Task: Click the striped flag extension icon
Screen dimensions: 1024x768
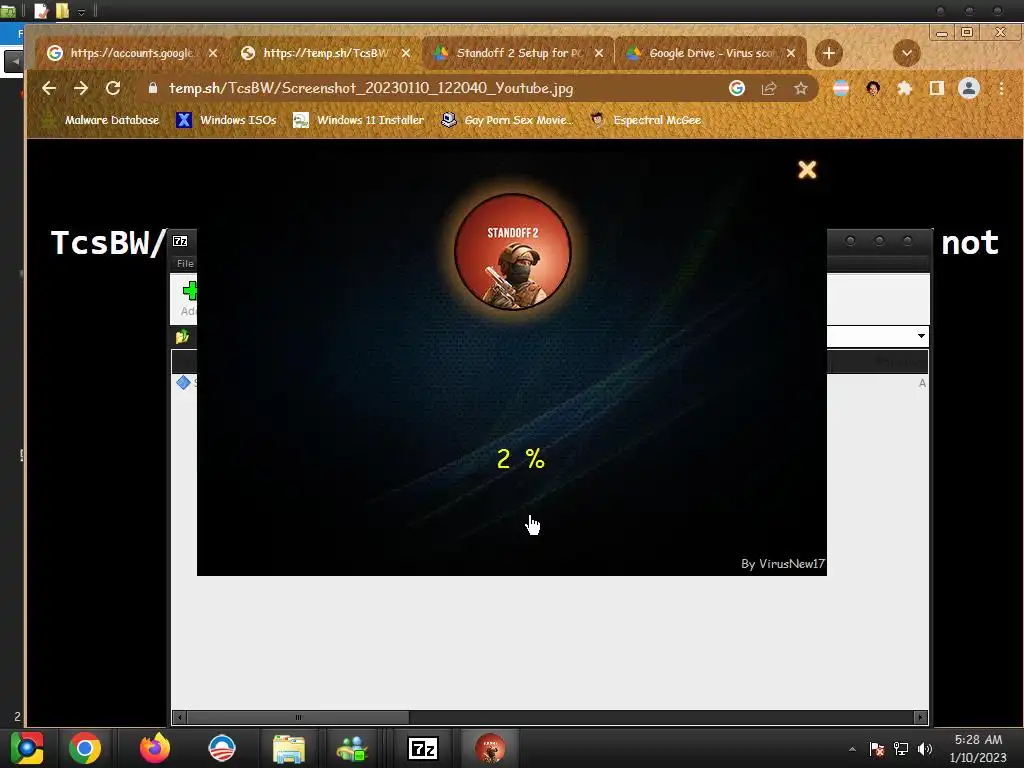Action: [x=841, y=88]
